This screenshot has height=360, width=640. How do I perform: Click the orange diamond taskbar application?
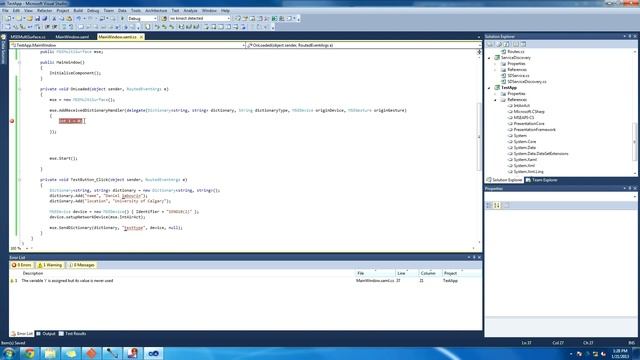coord(91,353)
